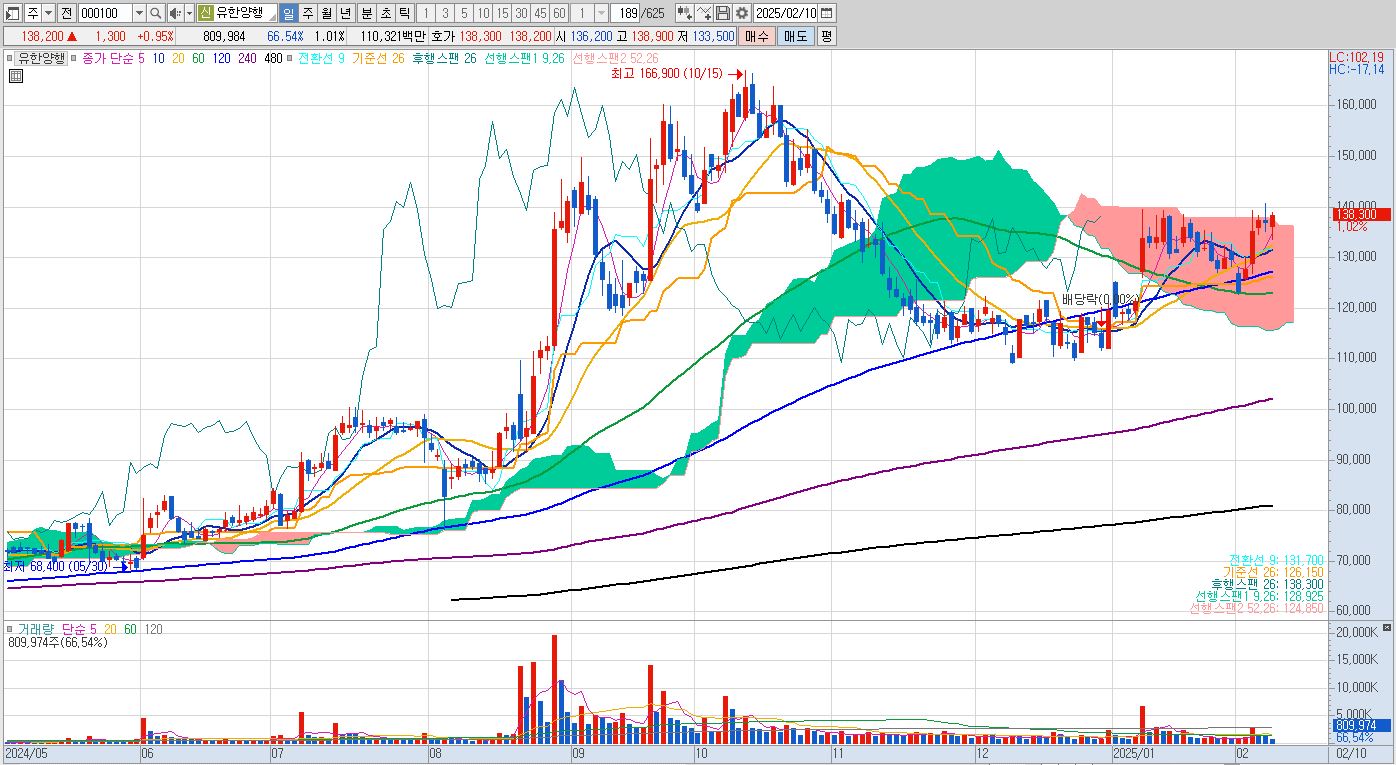This screenshot has height=765, width=1396.
Task: Expand dropdown arrow next to 주 market selector
Action: 48,13
